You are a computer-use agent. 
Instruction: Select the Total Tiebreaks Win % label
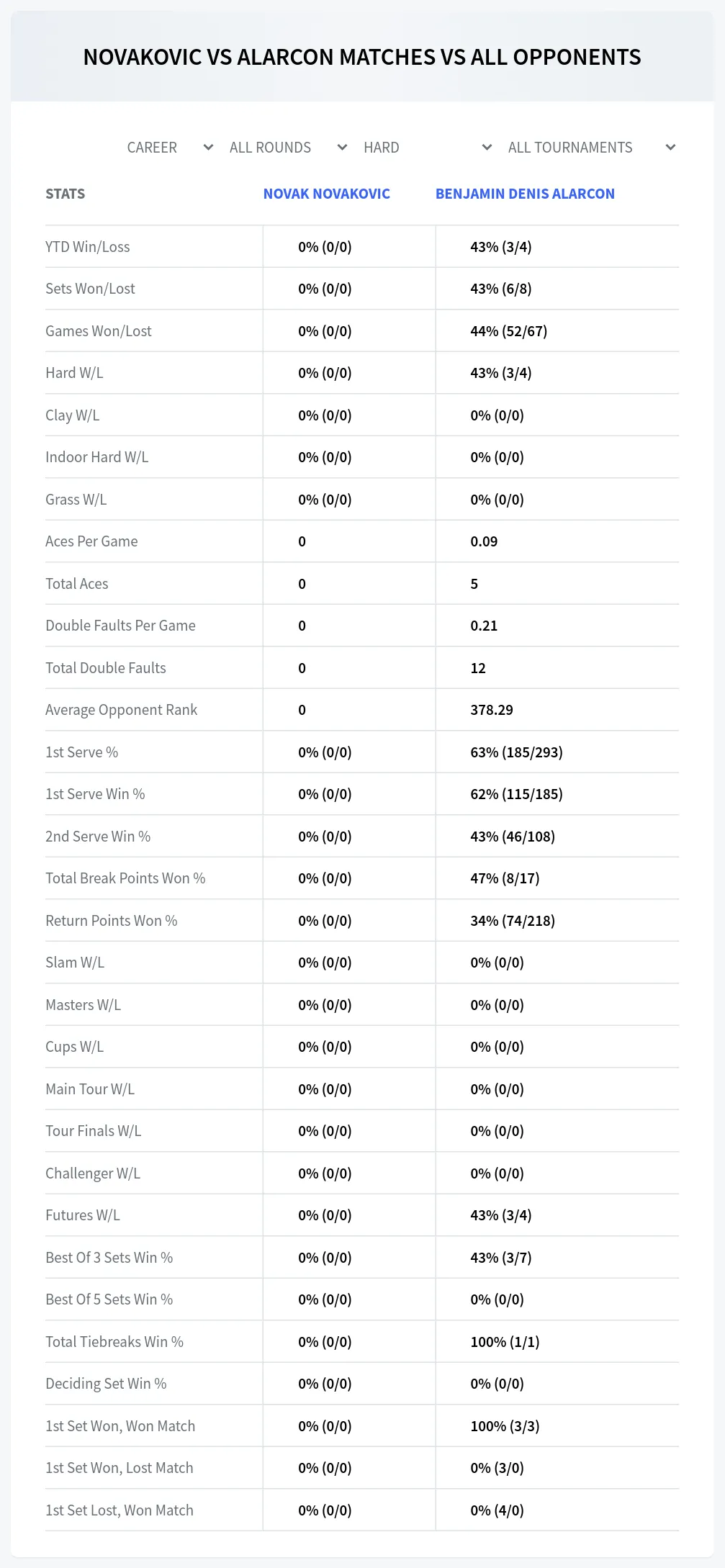point(114,1342)
